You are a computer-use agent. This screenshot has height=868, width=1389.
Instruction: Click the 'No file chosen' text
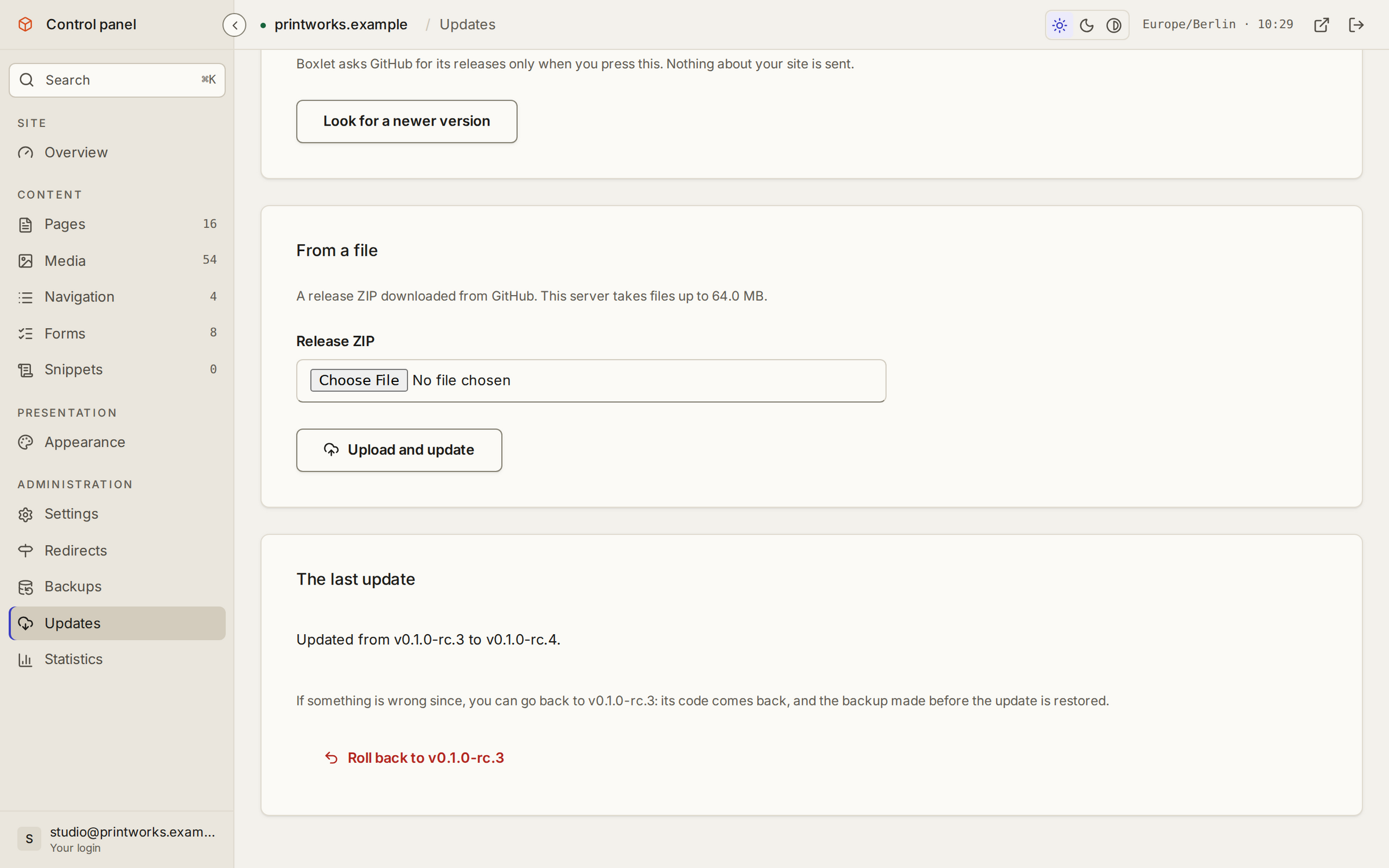click(461, 380)
